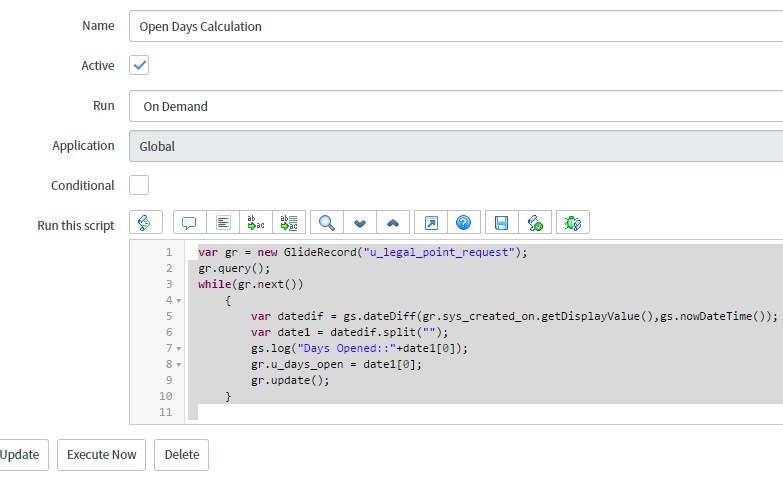Click the gs.log "Days Opened::" line

point(359,348)
